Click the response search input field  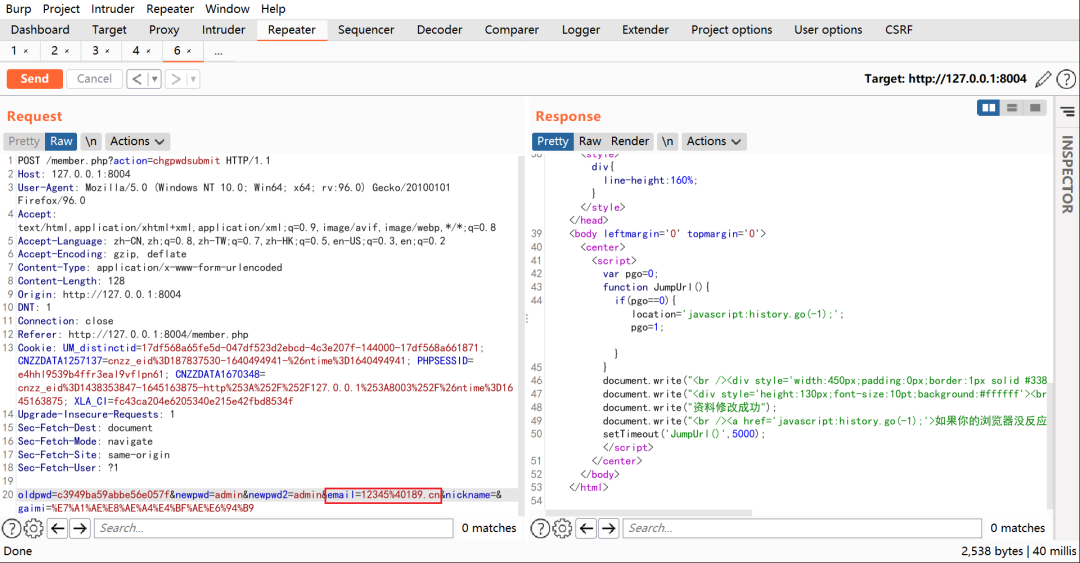pos(802,529)
